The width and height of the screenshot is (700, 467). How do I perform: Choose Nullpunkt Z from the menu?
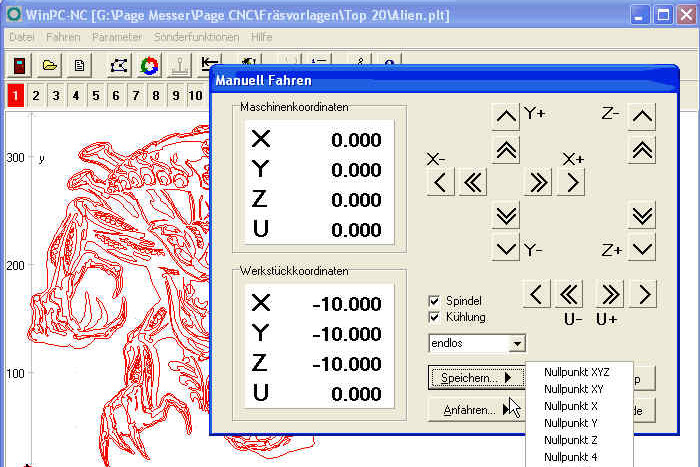(571, 440)
